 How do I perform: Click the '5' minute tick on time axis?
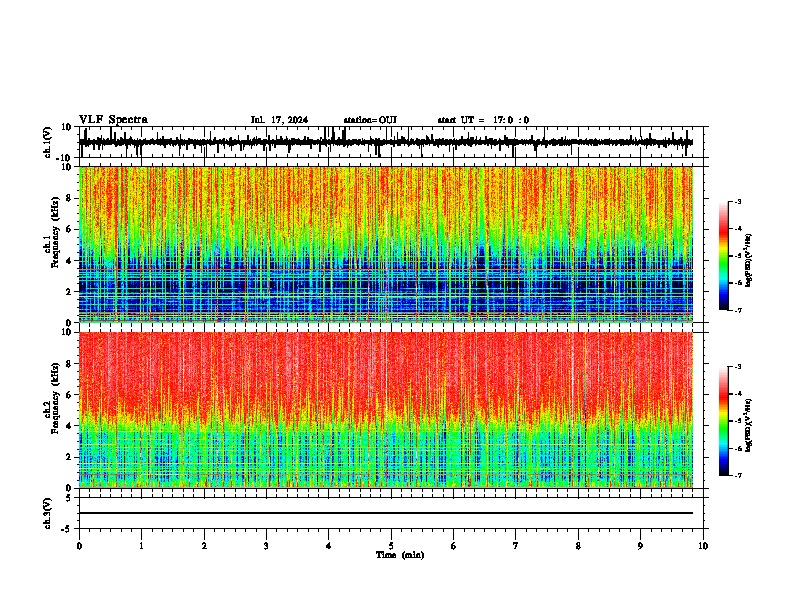[x=391, y=546]
